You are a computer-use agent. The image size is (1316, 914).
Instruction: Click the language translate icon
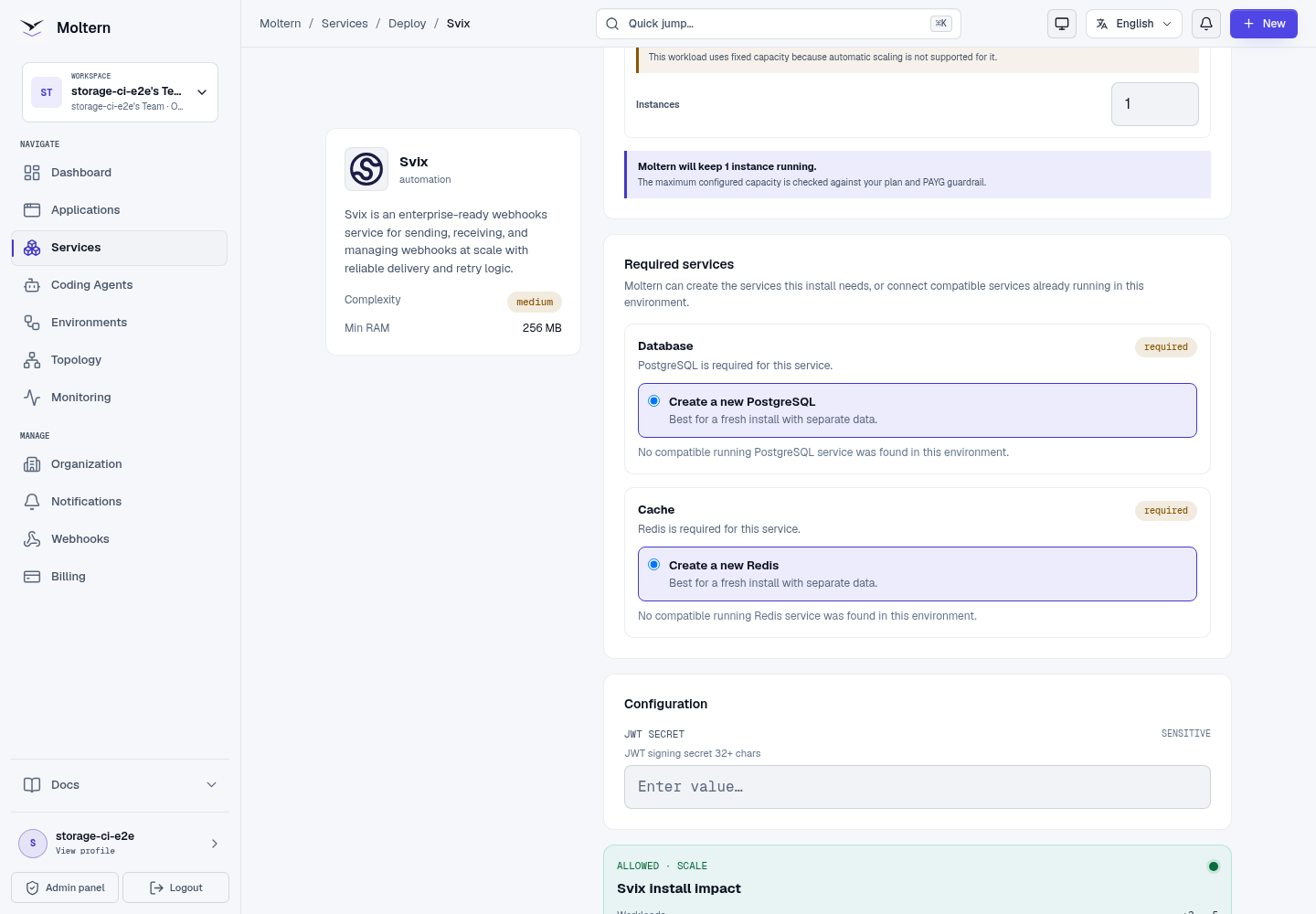pos(1102,24)
